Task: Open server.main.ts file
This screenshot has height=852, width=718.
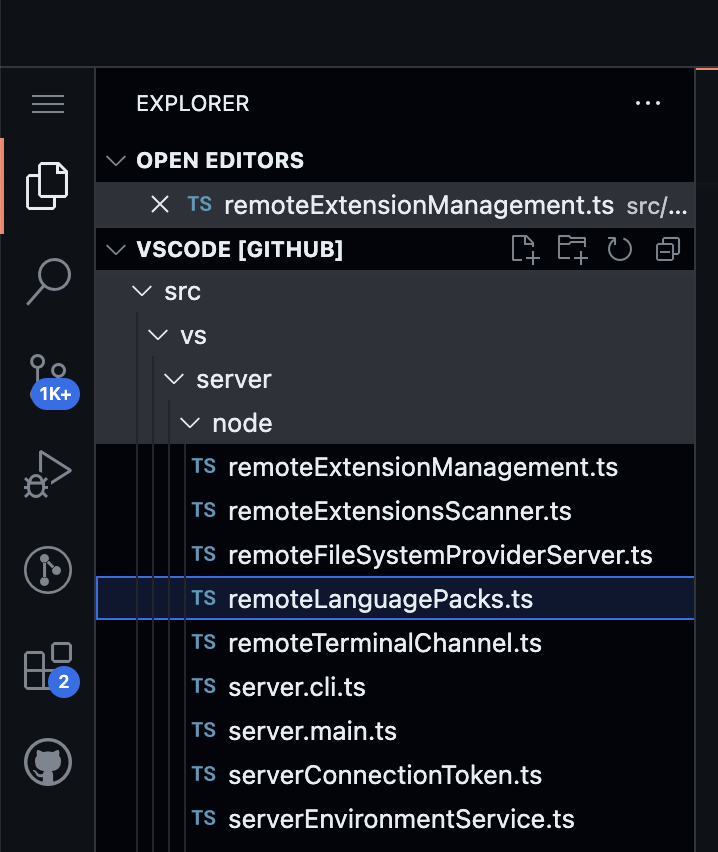Action: (395, 731)
